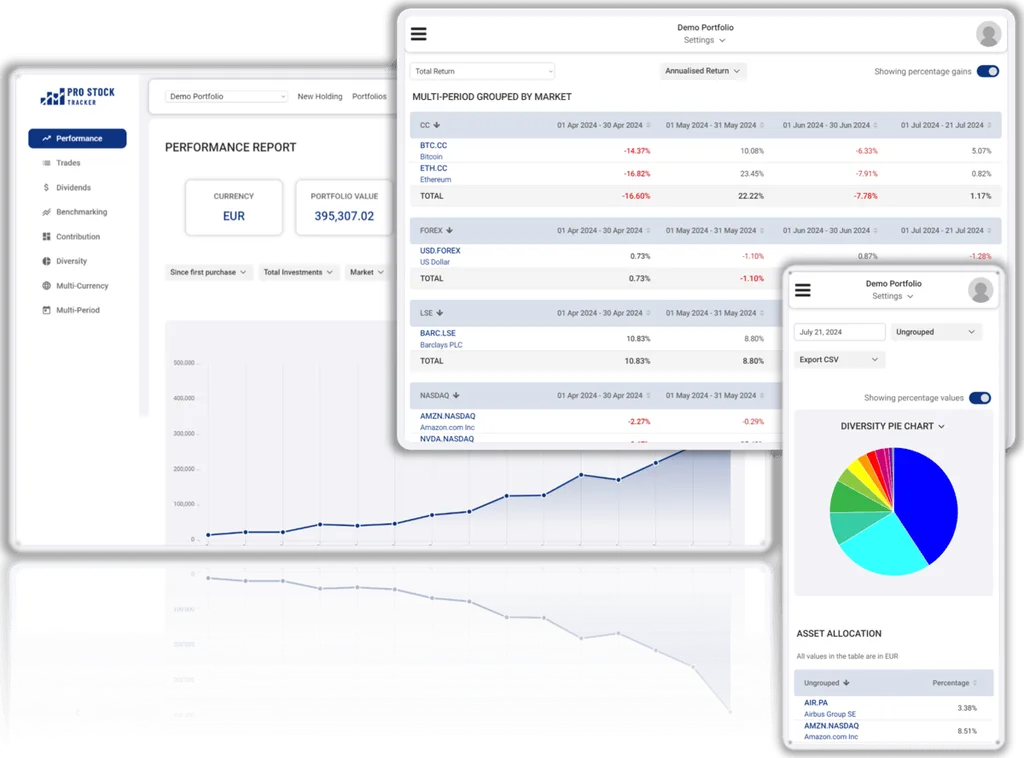Click Portfolios link in top bar
The image size is (1024, 758).
point(369,97)
